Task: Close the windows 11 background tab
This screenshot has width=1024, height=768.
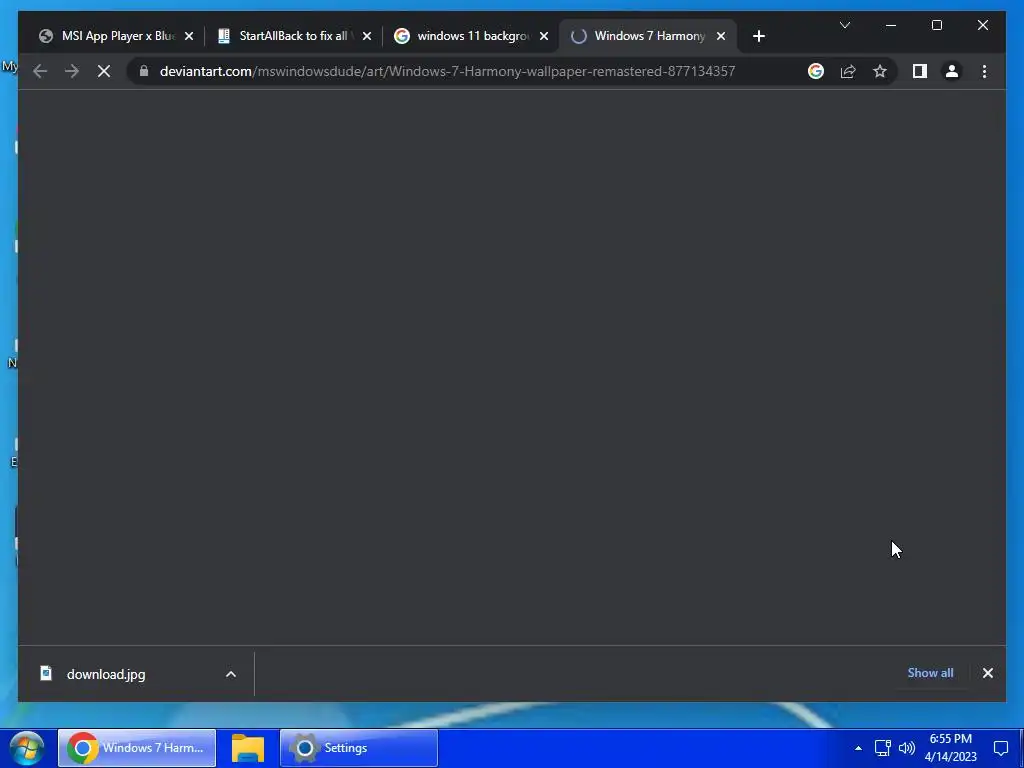Action: 543,37
